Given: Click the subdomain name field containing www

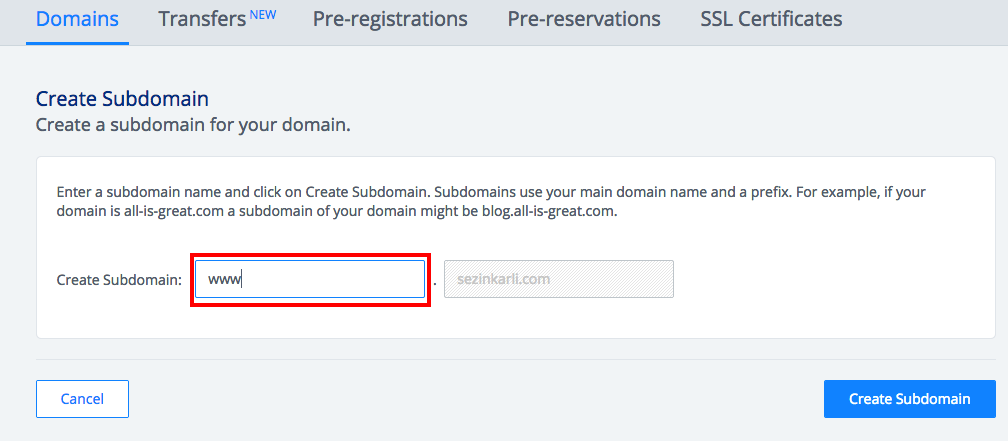Looking at the screenshot, I should pyautogui.click(x=310, y=279).
